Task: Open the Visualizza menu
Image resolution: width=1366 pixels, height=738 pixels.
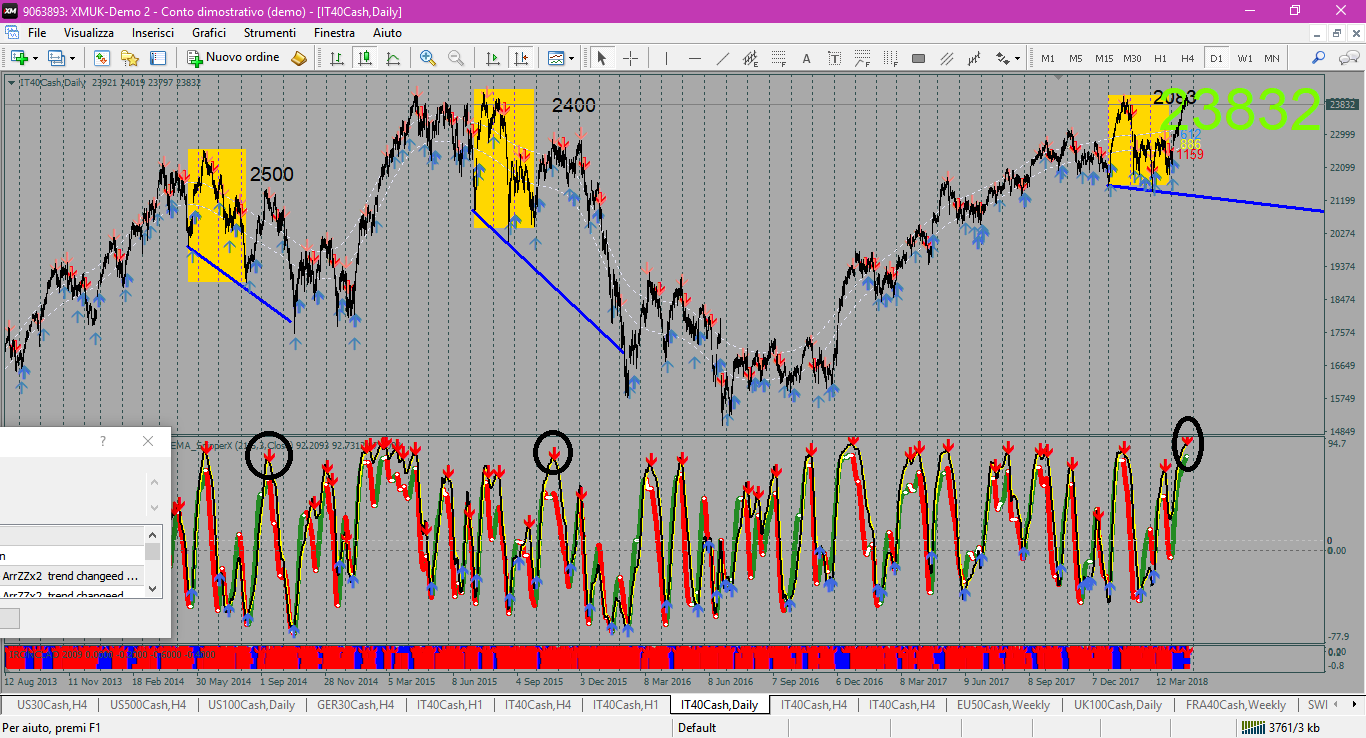Action: 89,33
